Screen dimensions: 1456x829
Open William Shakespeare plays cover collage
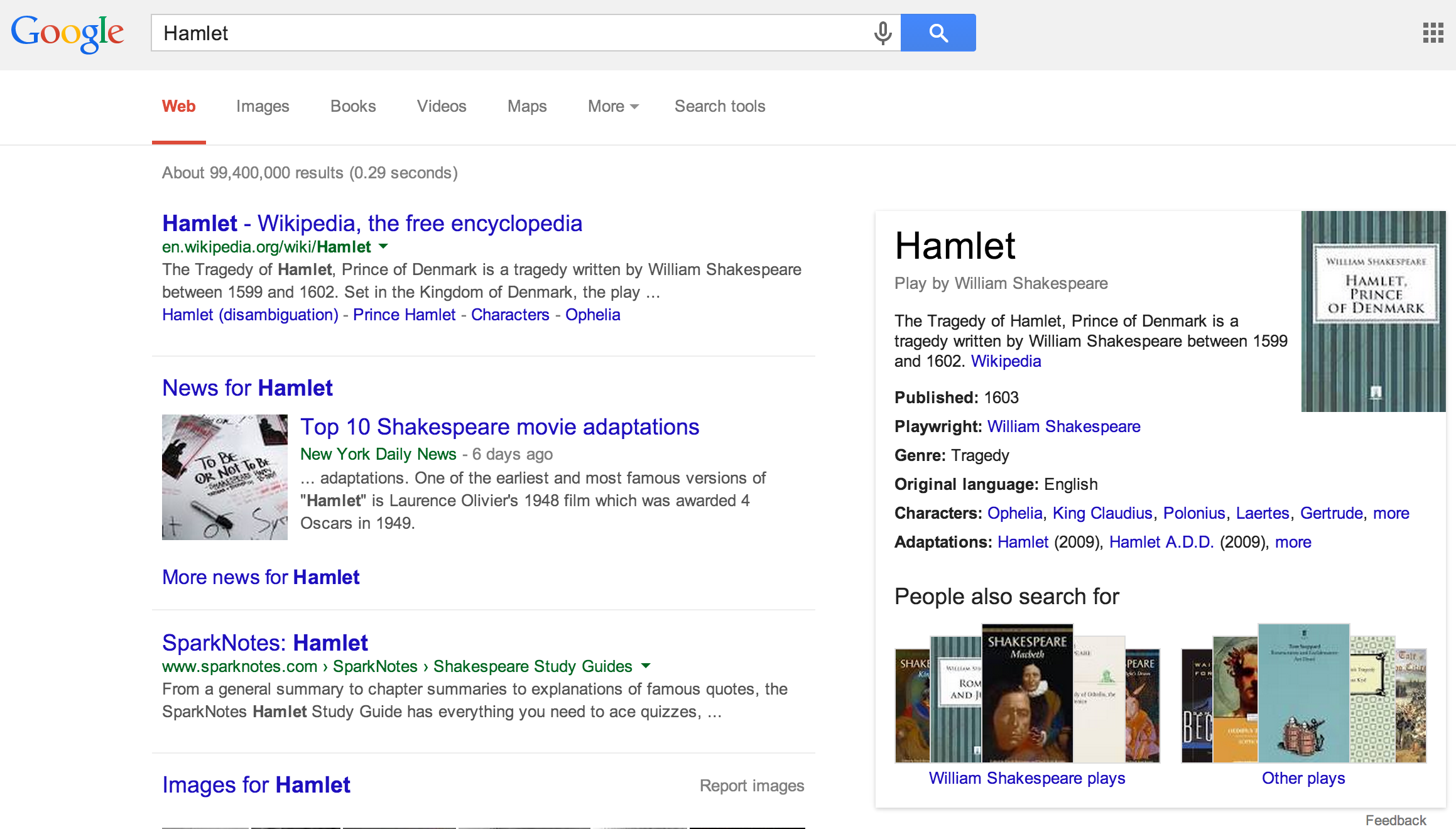(1027, 693)
